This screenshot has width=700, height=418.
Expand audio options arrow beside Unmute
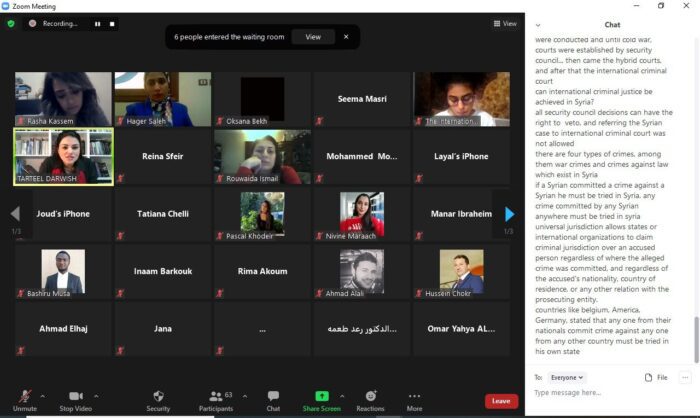(42, 395)
